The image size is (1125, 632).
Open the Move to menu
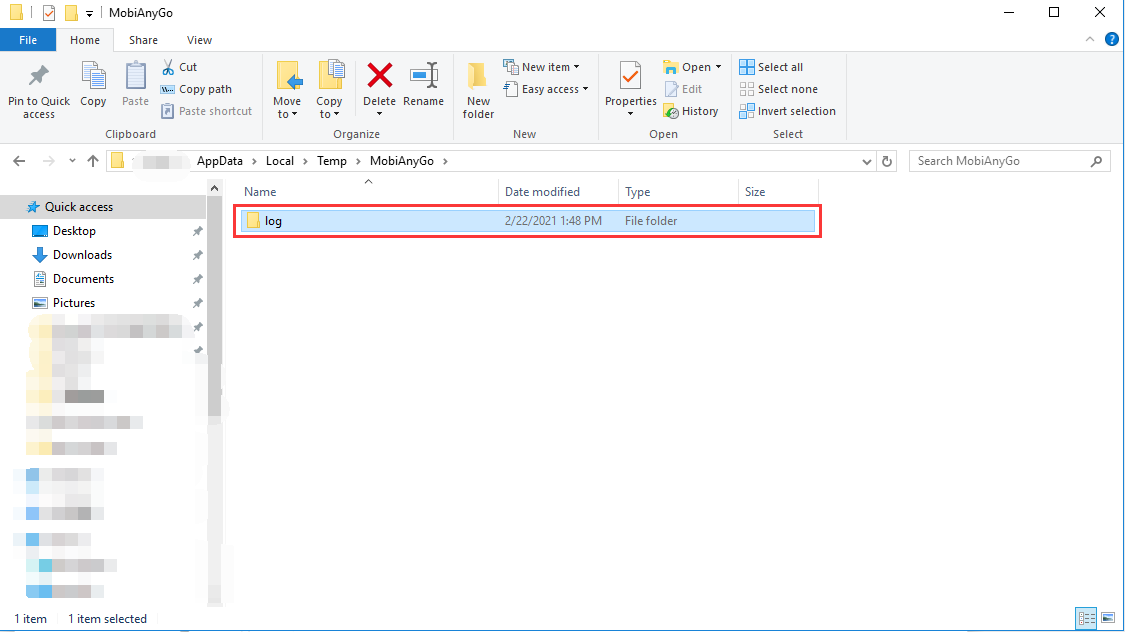tap(287, 90)
